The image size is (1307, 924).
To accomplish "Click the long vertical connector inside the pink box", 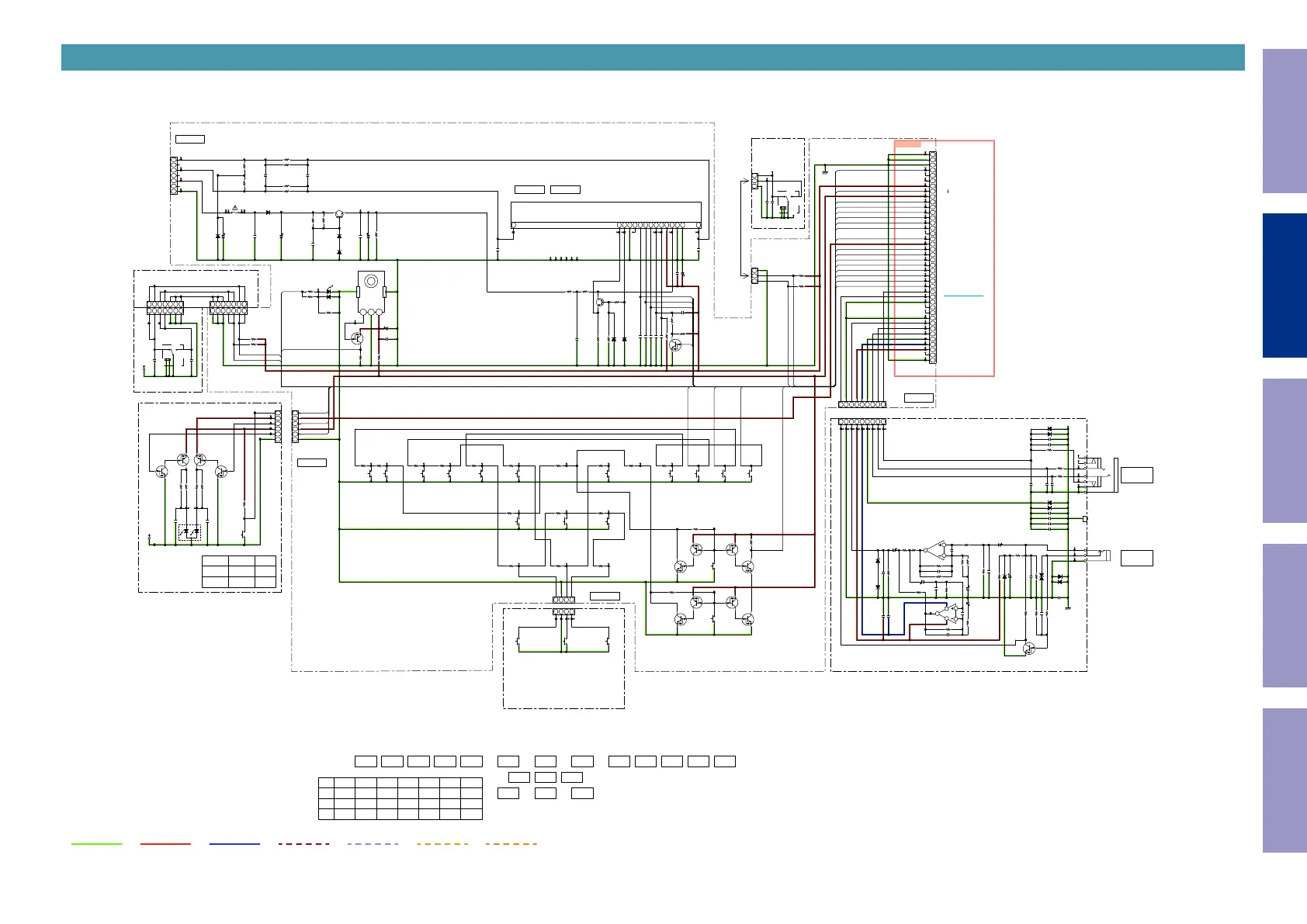I will coord(932,258).
